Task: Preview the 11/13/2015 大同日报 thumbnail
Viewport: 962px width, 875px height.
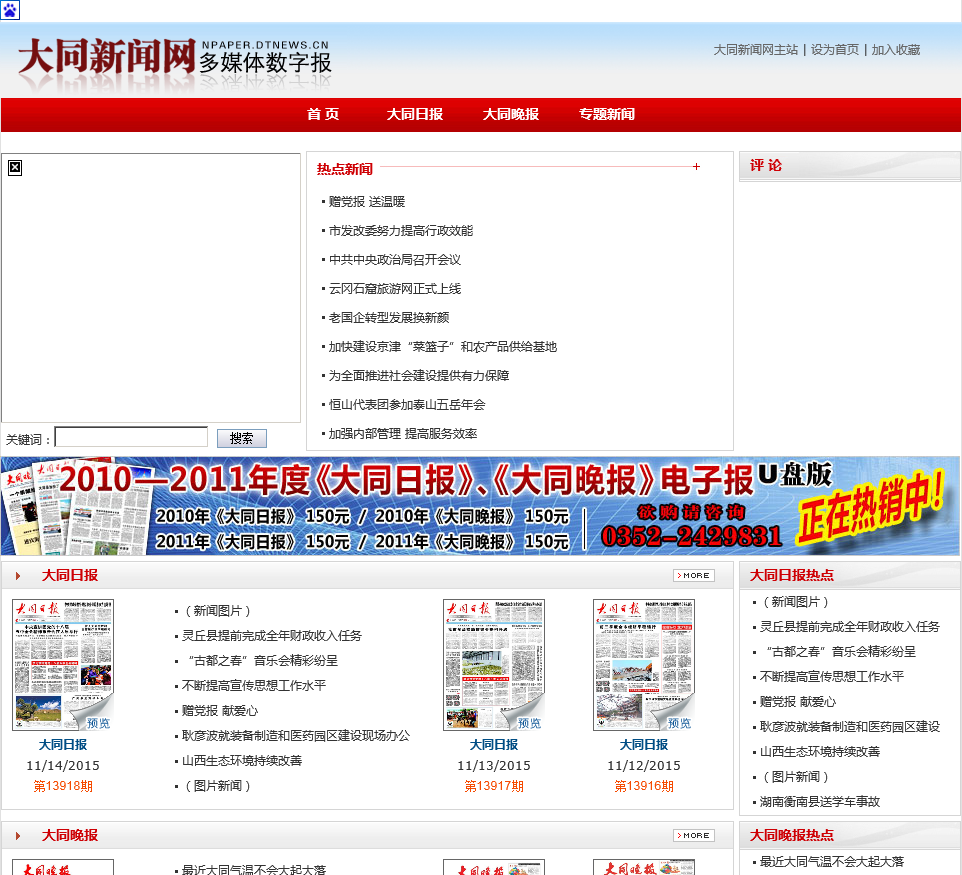Action: click(x=494, y=665)
